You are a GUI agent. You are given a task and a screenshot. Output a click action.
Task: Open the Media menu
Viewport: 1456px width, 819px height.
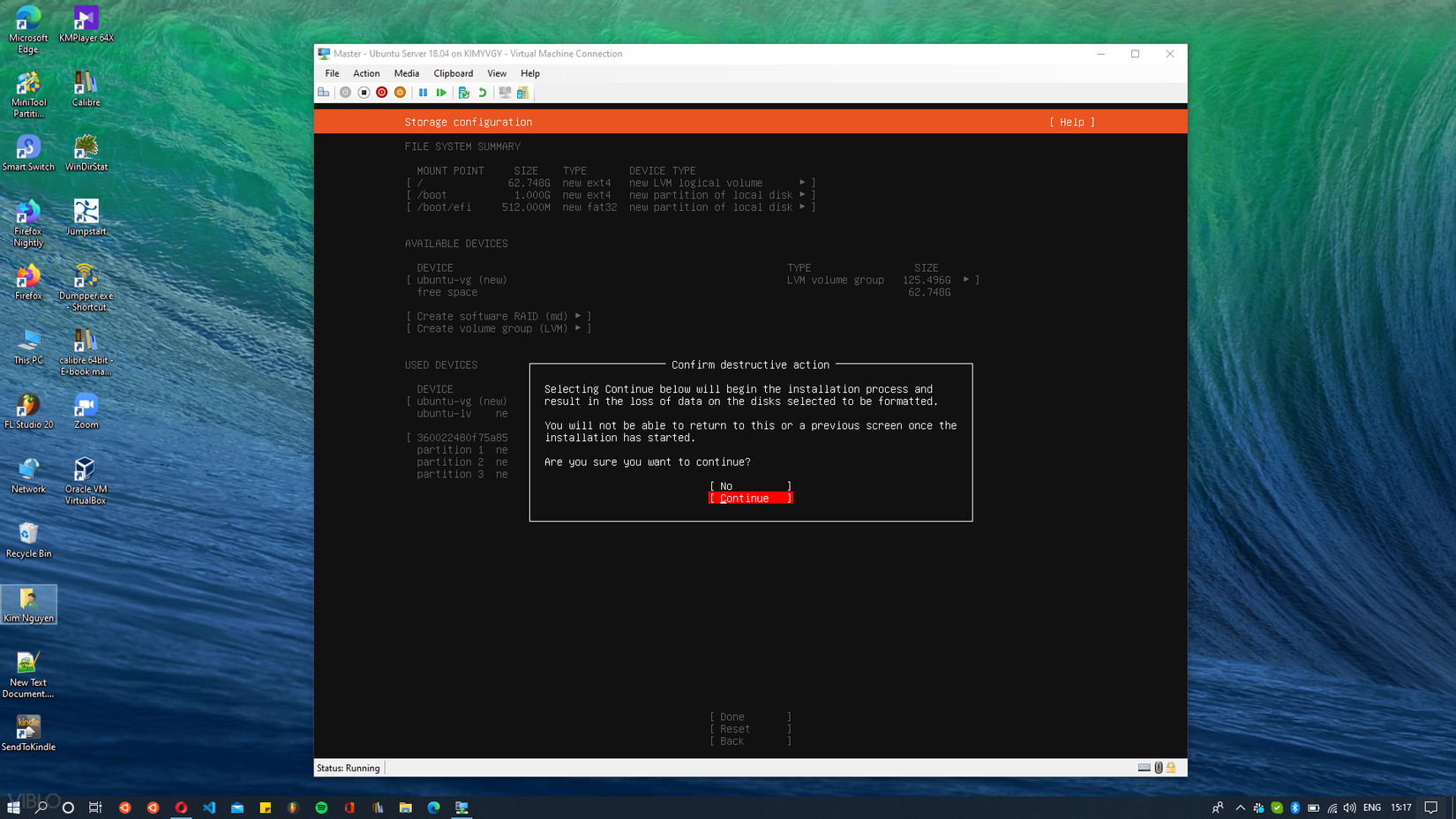[x=407, y=73]
